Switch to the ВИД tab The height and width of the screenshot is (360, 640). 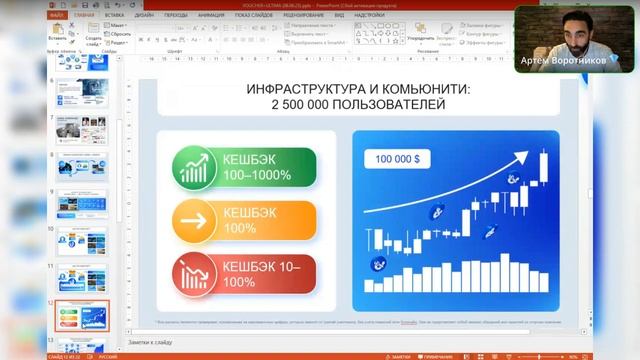pos(339,15)
